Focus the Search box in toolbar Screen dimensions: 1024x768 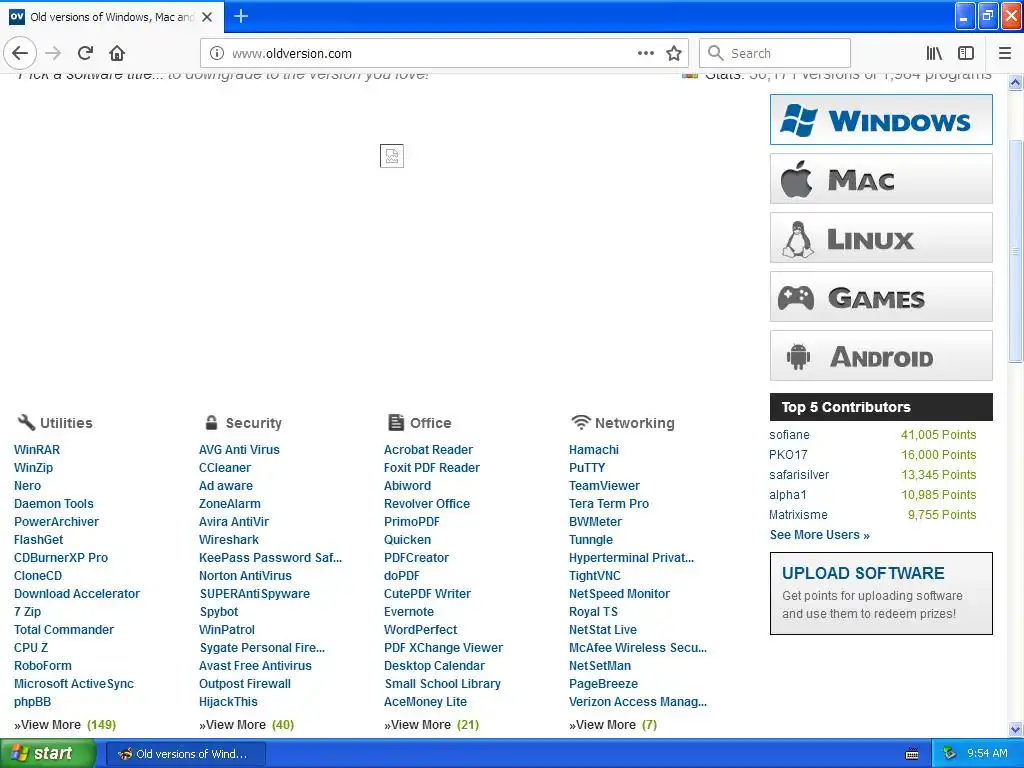tap(775, 54)
